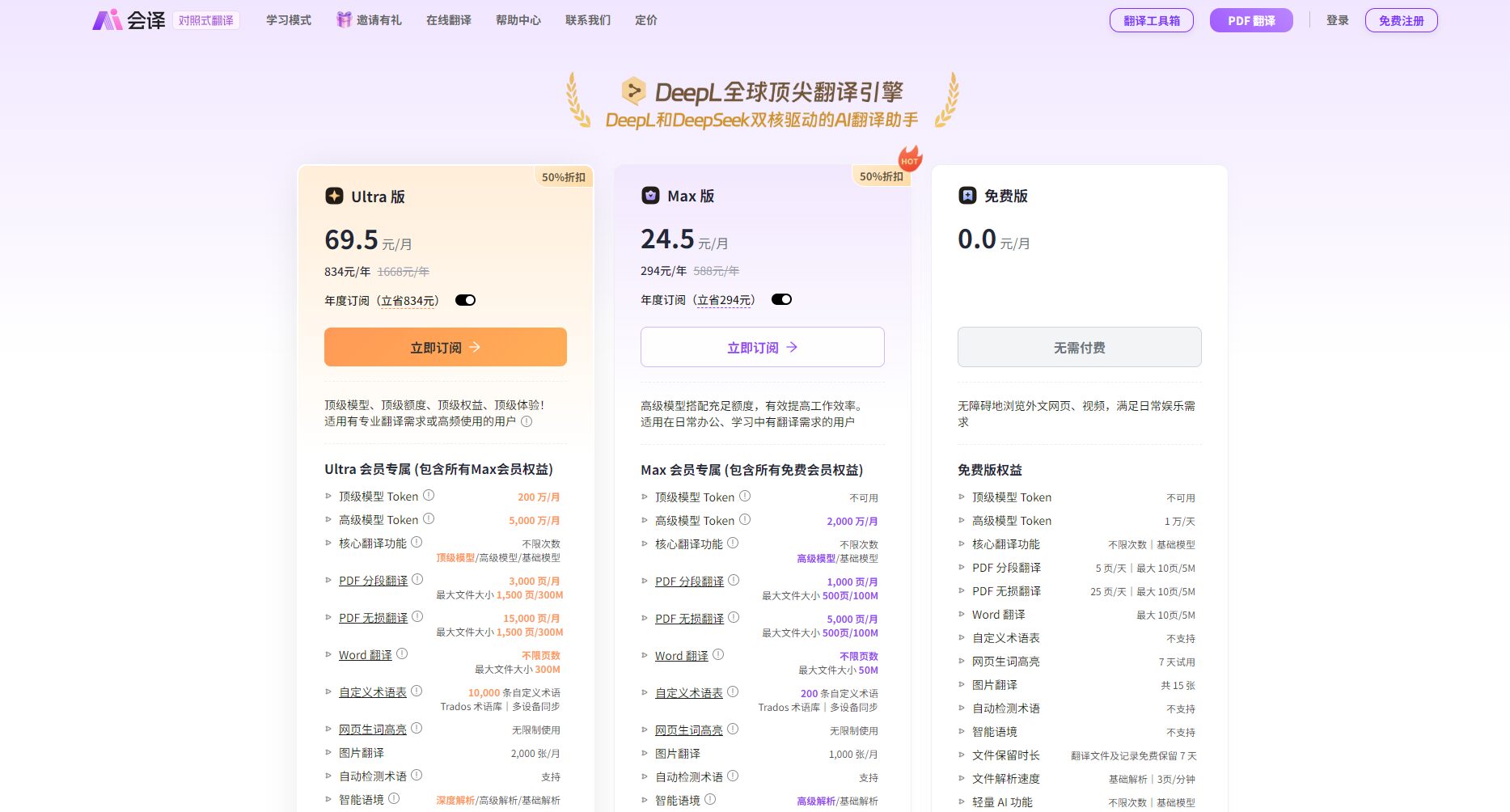The width and height of the screenshot is (1510, 812).
Task: Click the info icon next to Ultra 顶级模型 Token
Action: point(429,496)
